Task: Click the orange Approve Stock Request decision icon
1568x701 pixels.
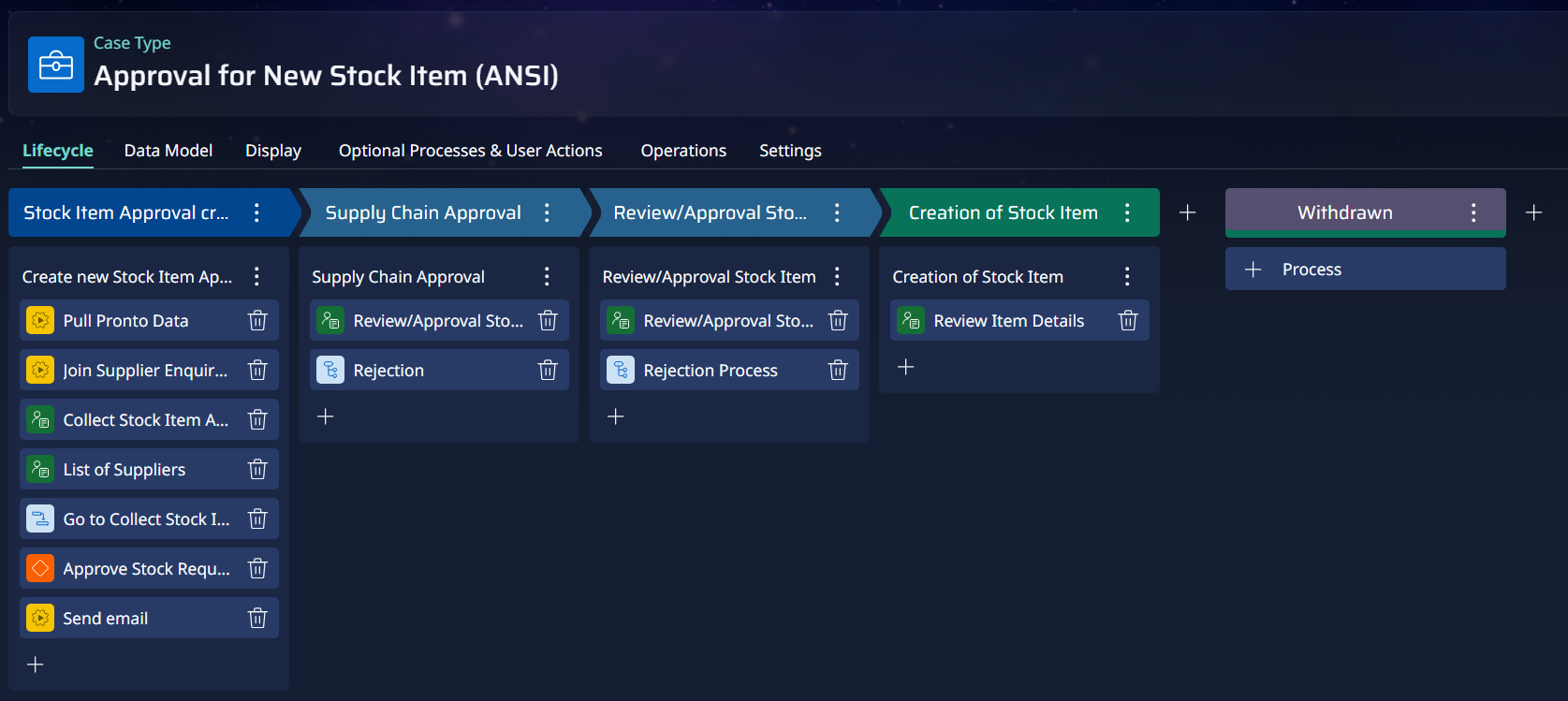Action: coord(40,569)
